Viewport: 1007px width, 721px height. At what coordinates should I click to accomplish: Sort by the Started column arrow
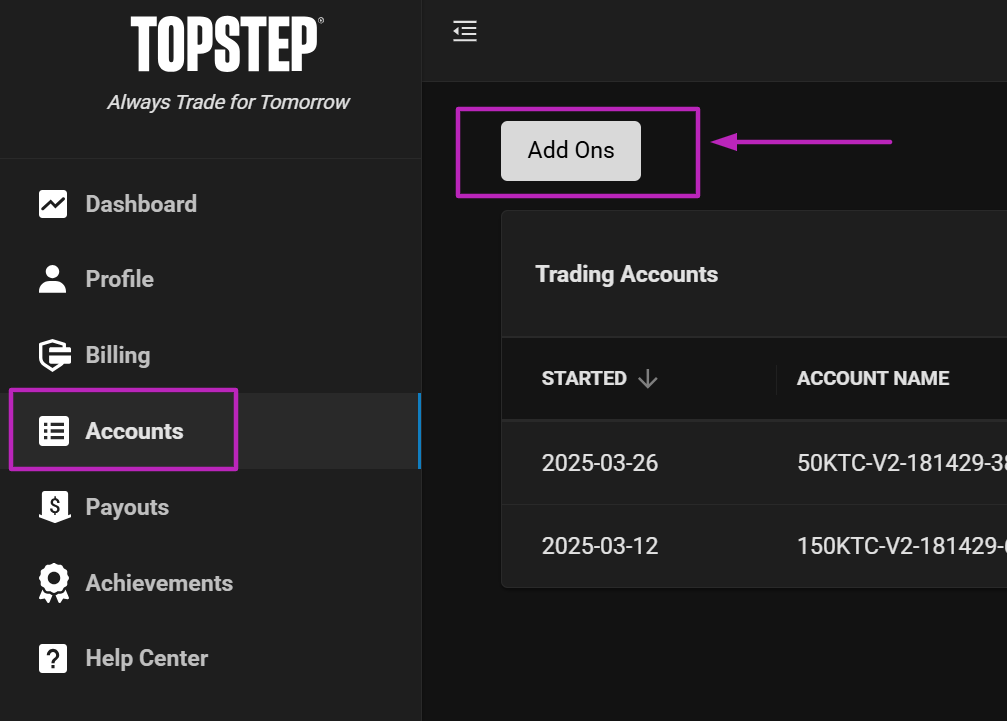coord(648,379)
